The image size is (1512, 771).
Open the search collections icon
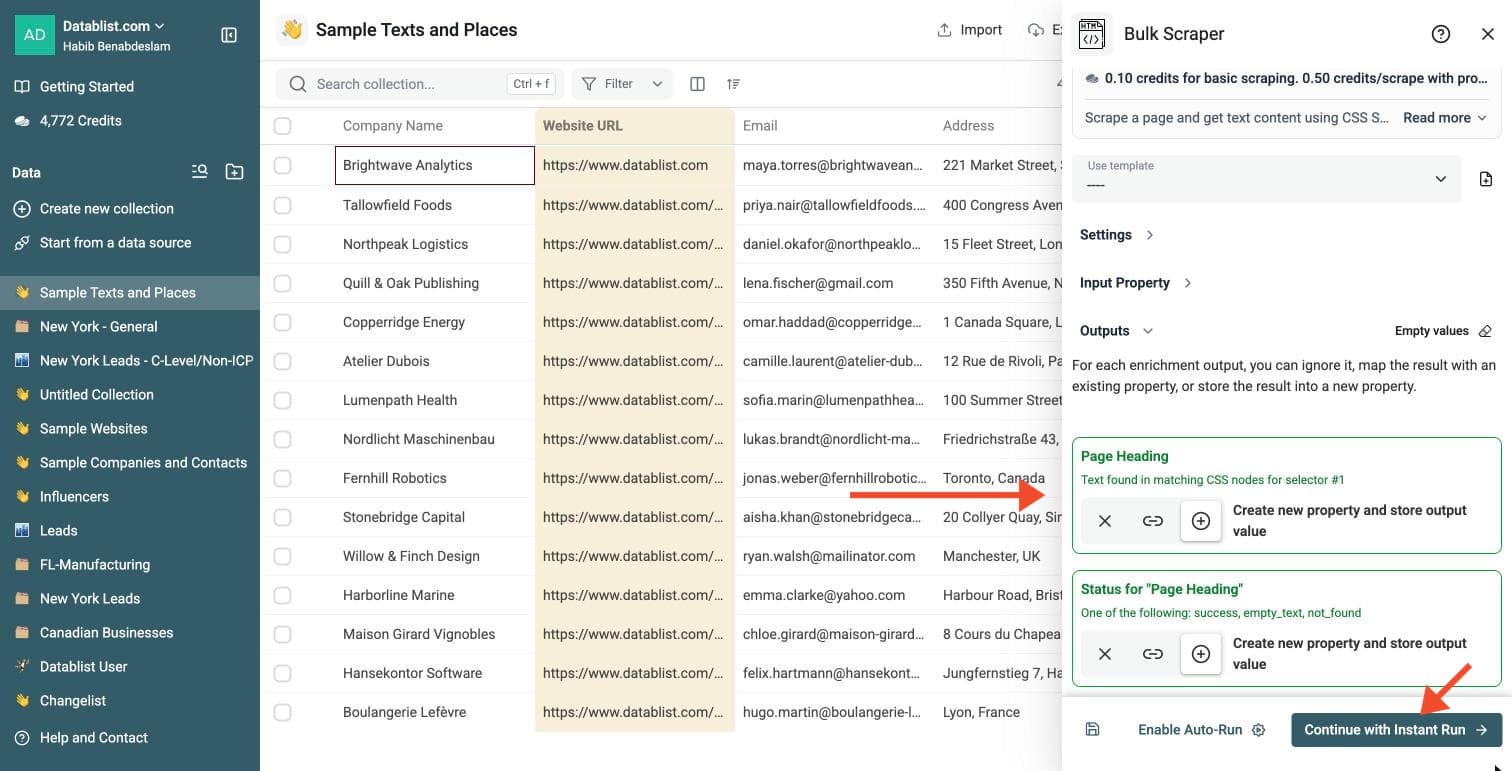pos(200,172)
